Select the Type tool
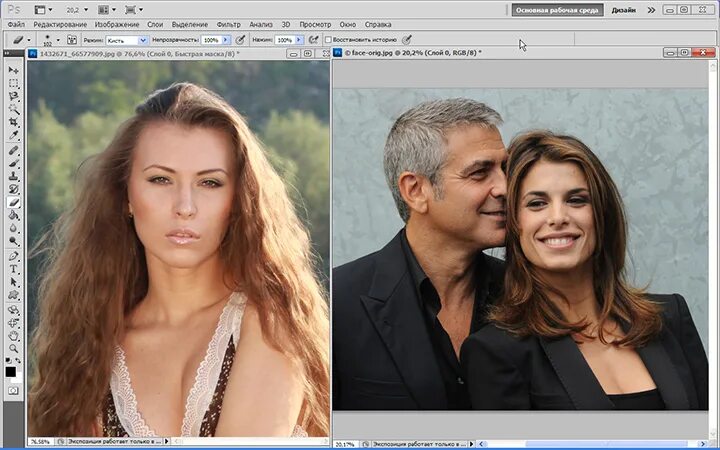The height and width of the screenshot is (450, 720). (x=13, y=269)
